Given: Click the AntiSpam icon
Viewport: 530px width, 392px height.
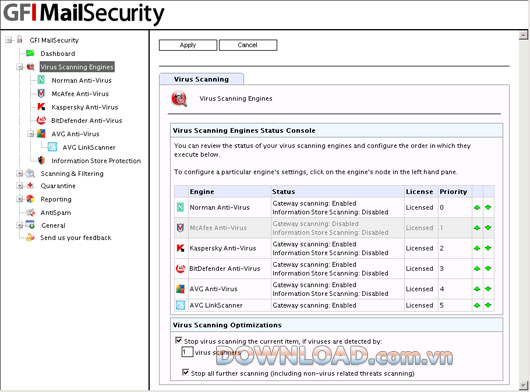Looking at the screenshot, I should click(31, 213).
